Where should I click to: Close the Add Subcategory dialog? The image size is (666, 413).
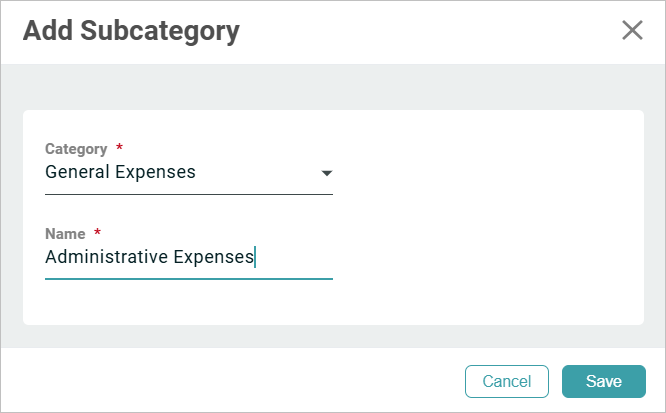632,30
